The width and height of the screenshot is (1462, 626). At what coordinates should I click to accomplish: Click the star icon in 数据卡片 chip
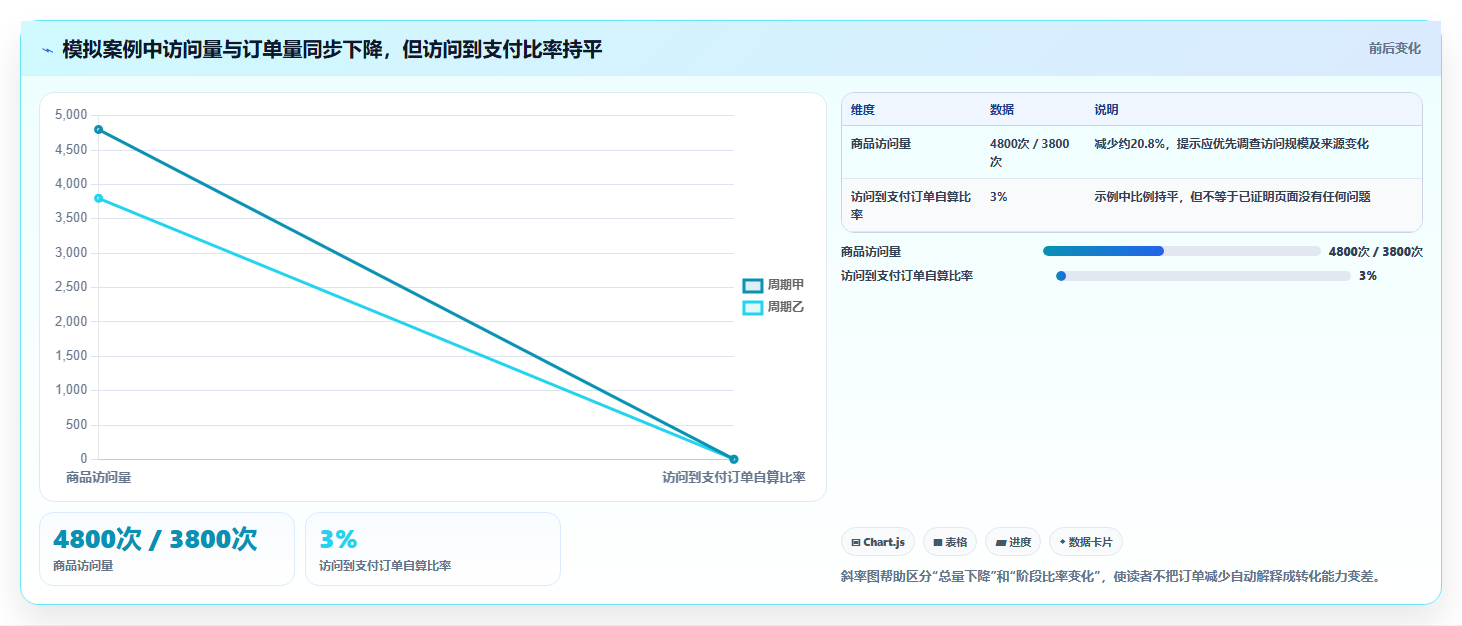[x=1062, y=542]
